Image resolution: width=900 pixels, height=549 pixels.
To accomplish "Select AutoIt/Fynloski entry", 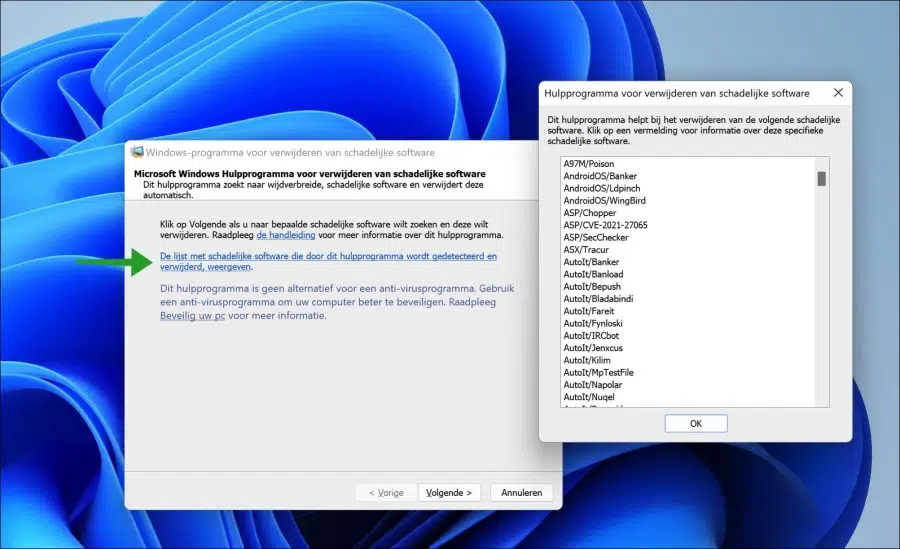I will [593, 323].
